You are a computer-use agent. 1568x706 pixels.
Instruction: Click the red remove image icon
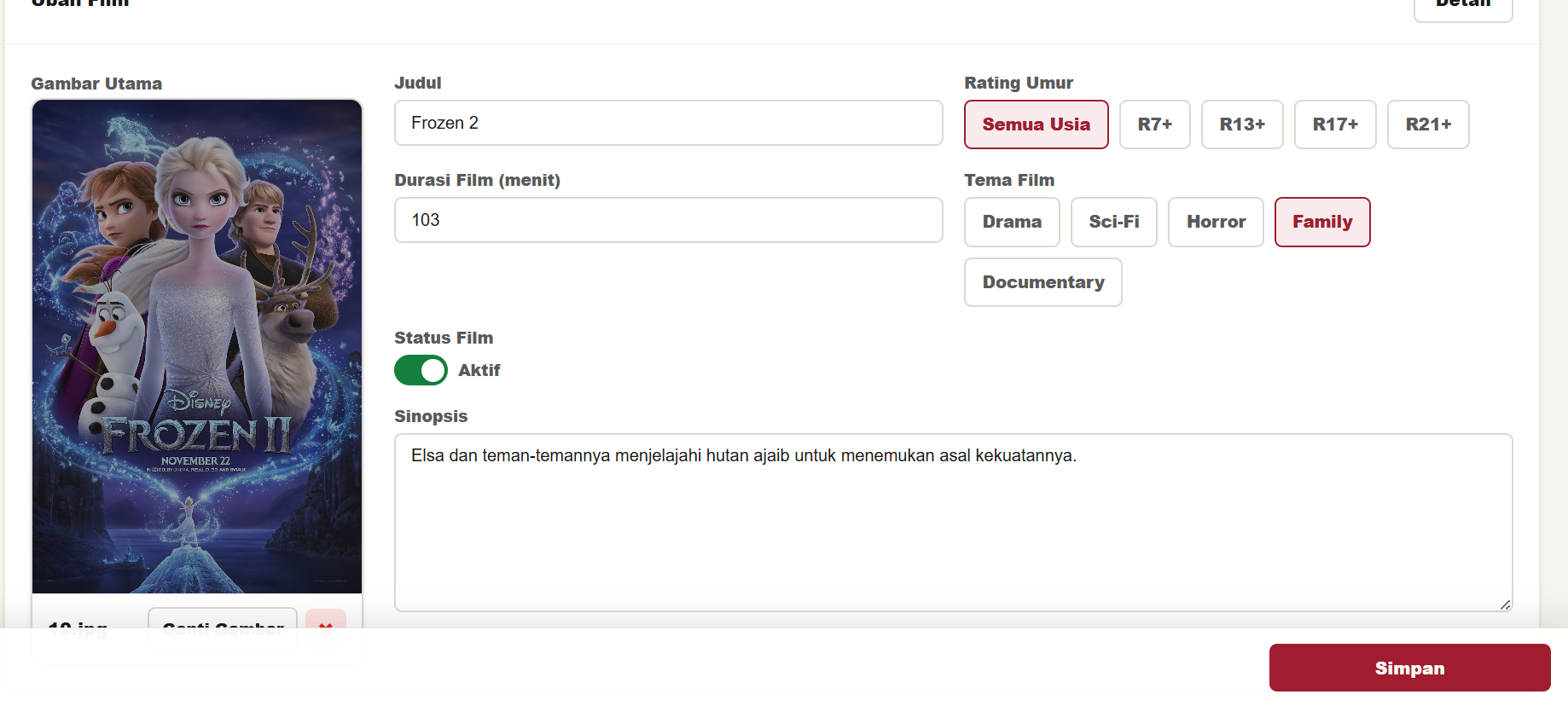pos(325,621)
